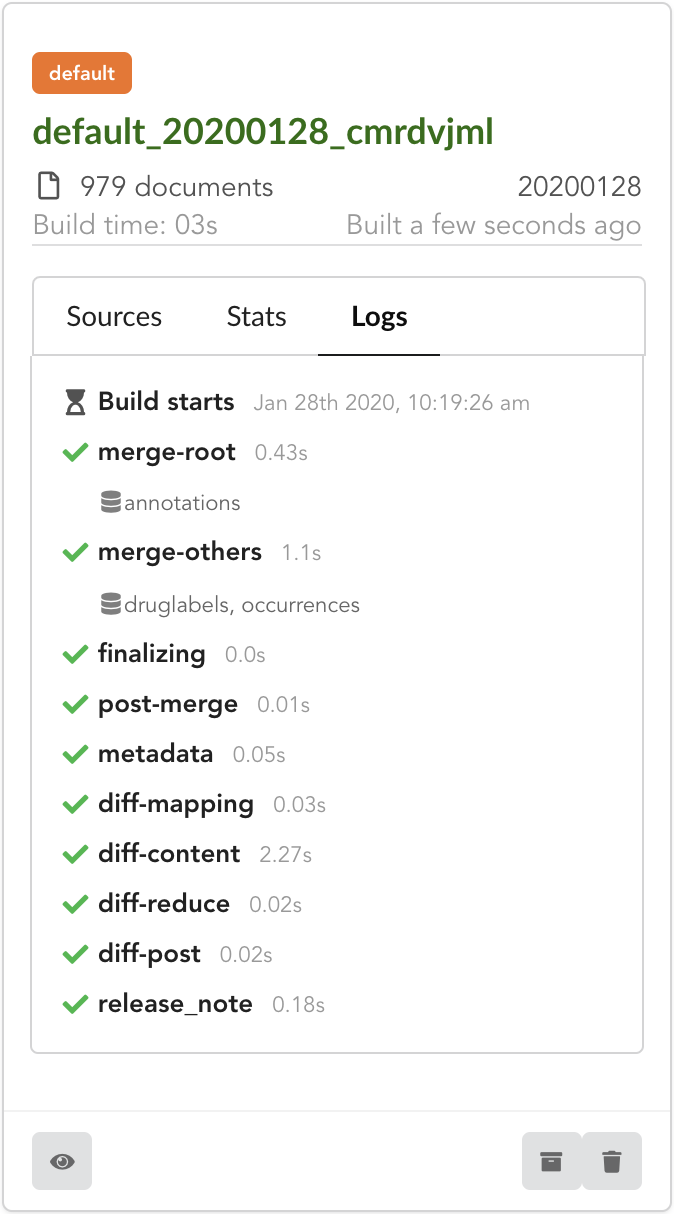Click the post-merge log step
The image size is (674, 1214).
point(168,704)
